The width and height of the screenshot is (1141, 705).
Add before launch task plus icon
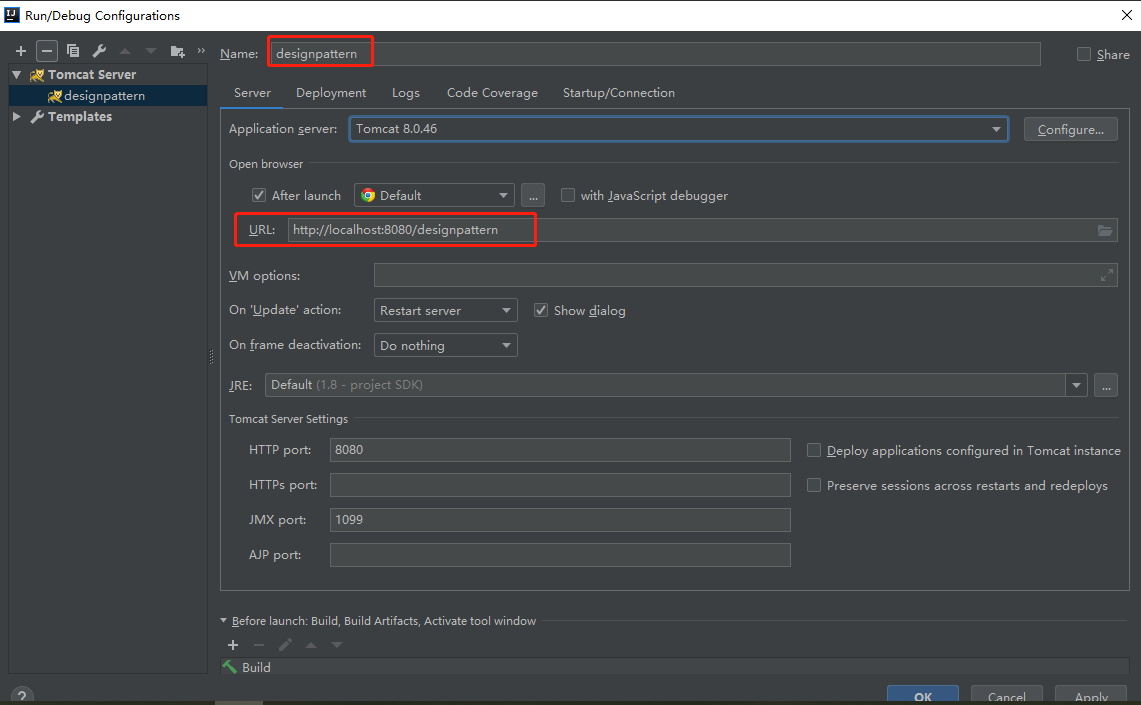(233, 645)
